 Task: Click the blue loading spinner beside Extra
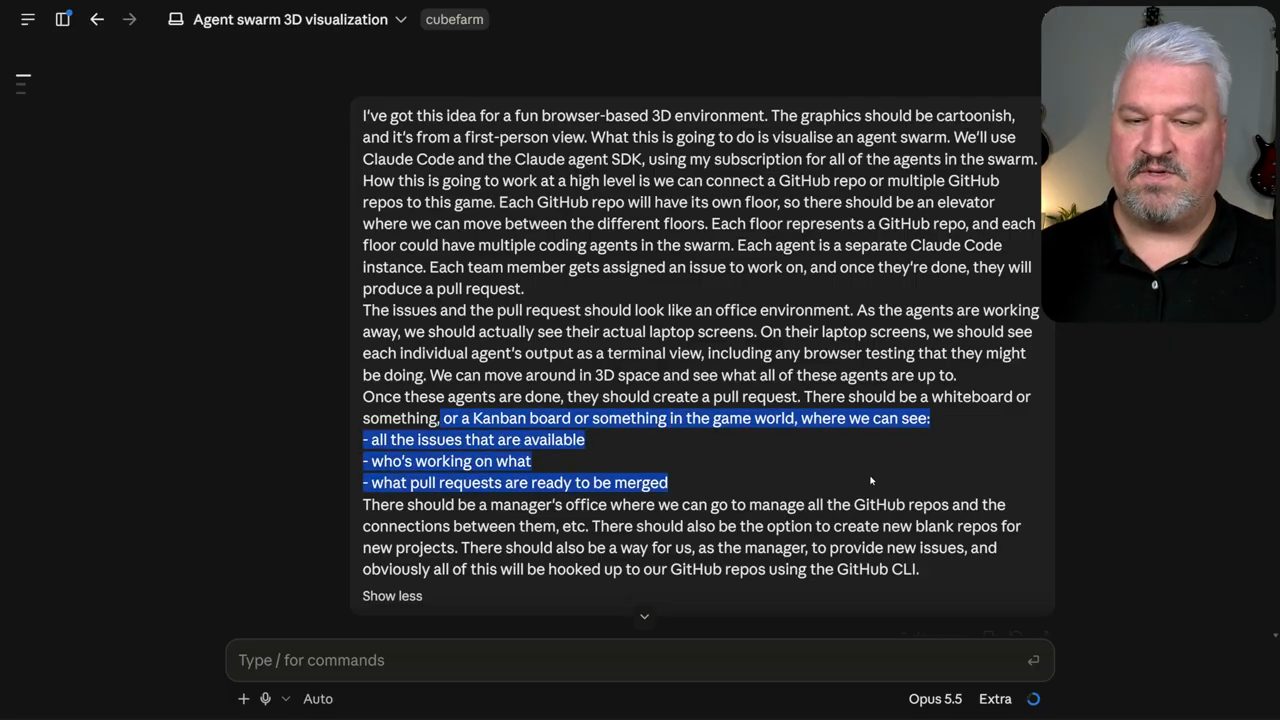click(1033, 699)
